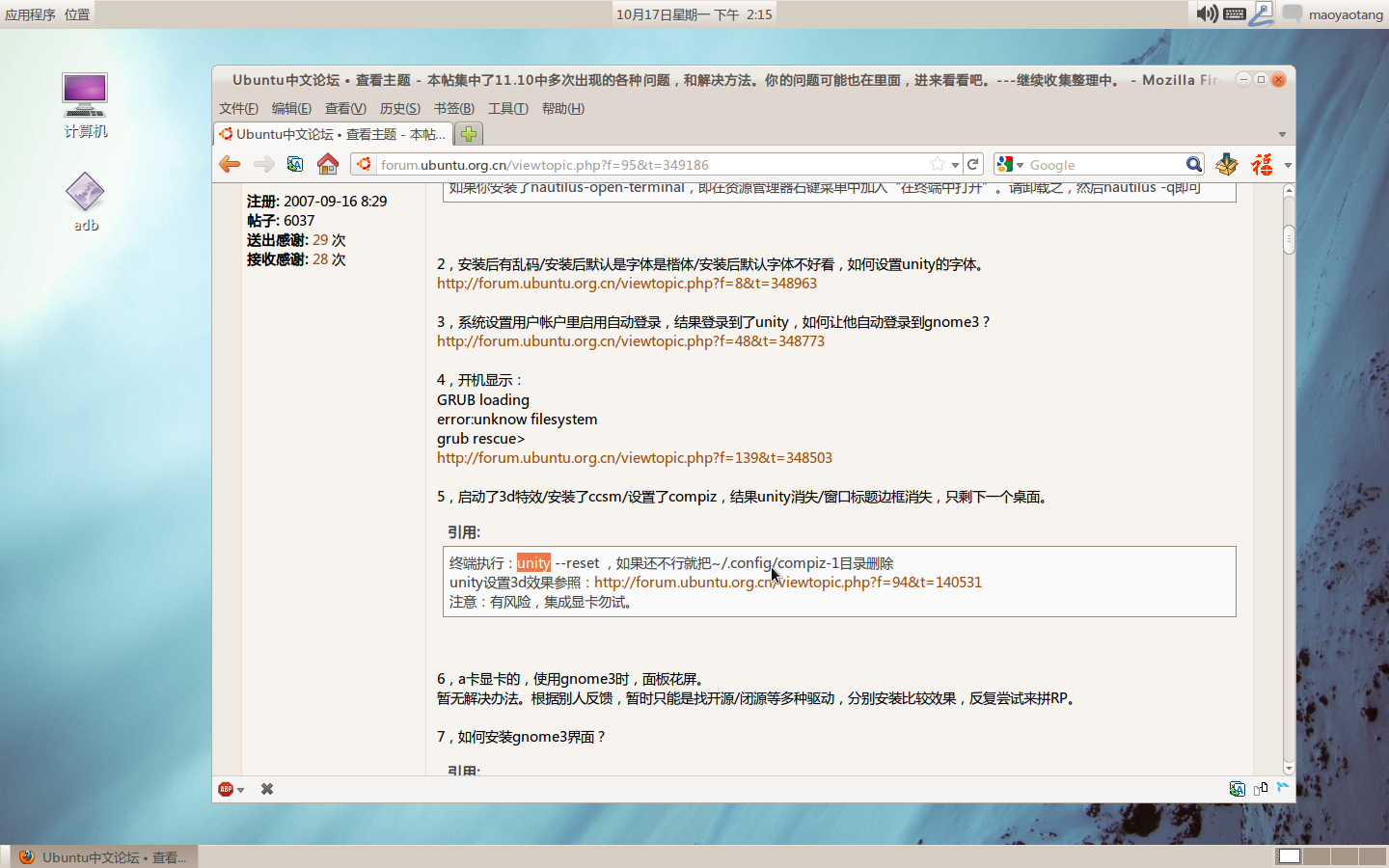Open the 编辑(E) menu
Screen dimensions: 1389x868
coord(291,108)
